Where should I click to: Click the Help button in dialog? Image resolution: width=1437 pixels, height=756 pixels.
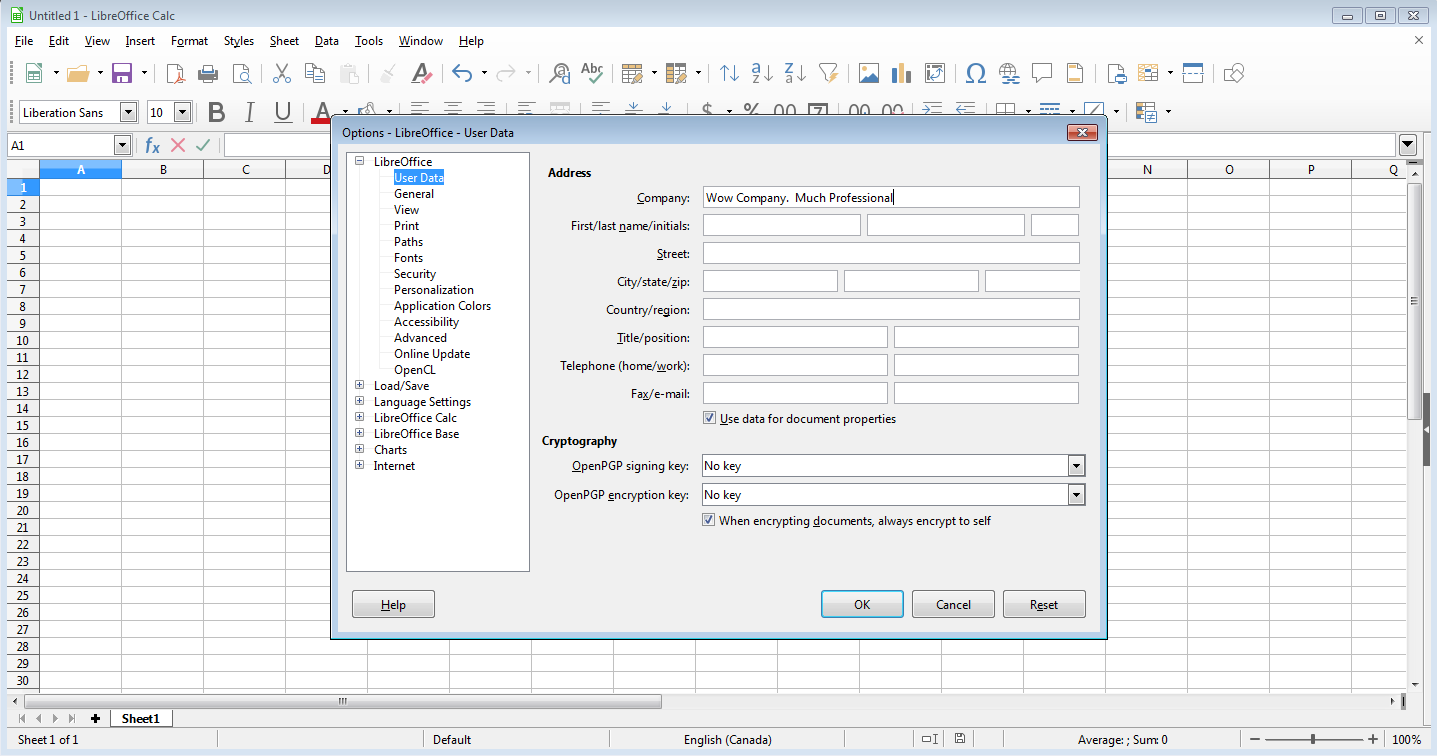coord(393,604)
